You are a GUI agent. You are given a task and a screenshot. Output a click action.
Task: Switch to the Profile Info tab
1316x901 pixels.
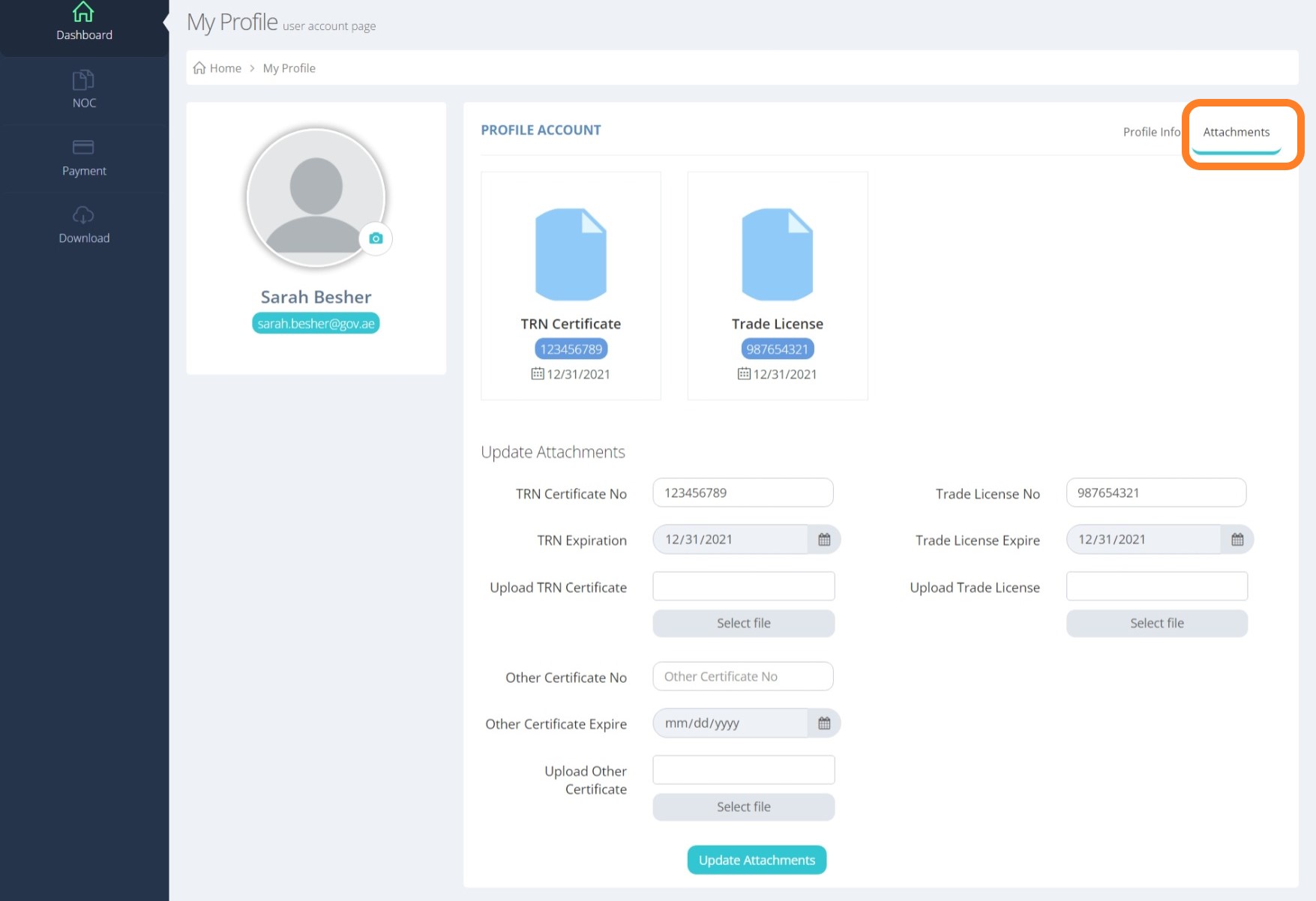point(1151,132)
